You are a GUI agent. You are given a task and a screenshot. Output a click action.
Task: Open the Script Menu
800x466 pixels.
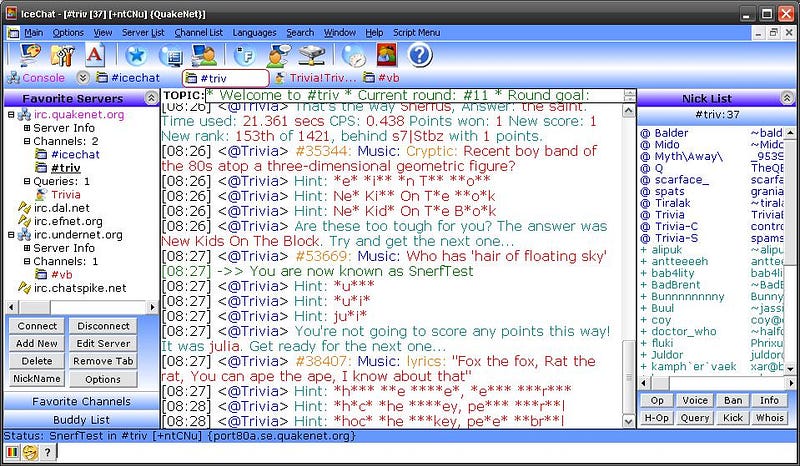416,33
